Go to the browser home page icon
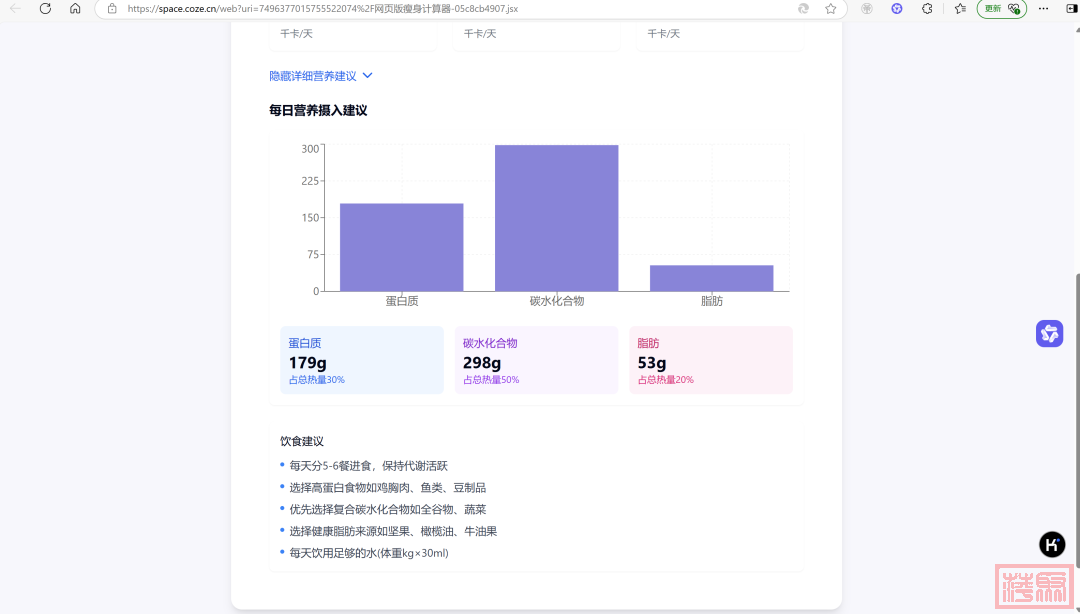The image size is (1080, 614). tap(75, 8)
